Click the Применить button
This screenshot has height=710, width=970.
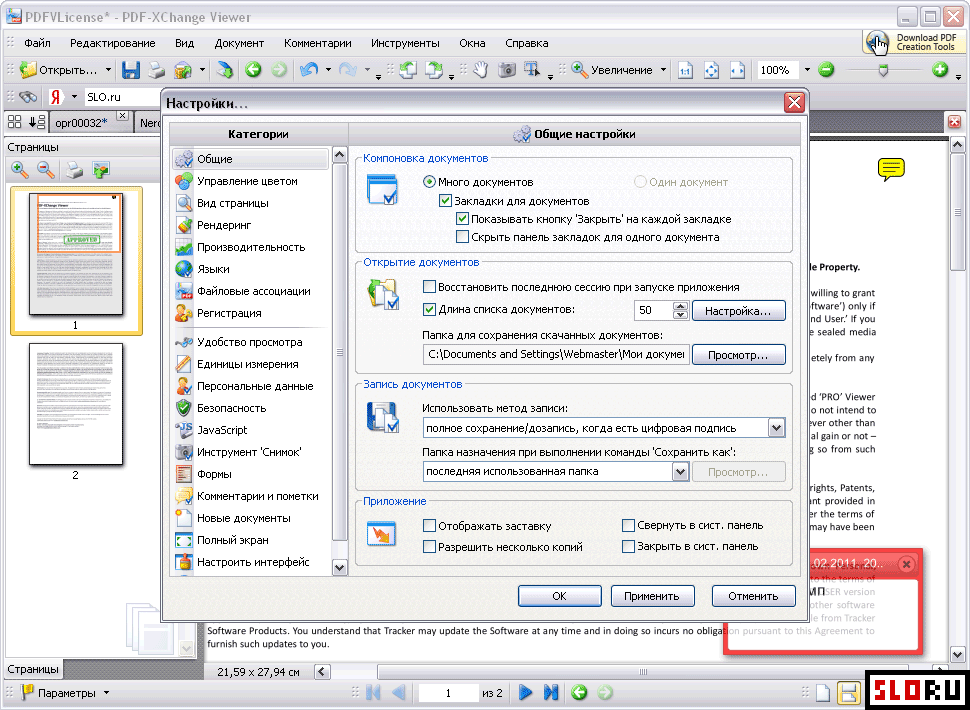click(x=652, y=596)
